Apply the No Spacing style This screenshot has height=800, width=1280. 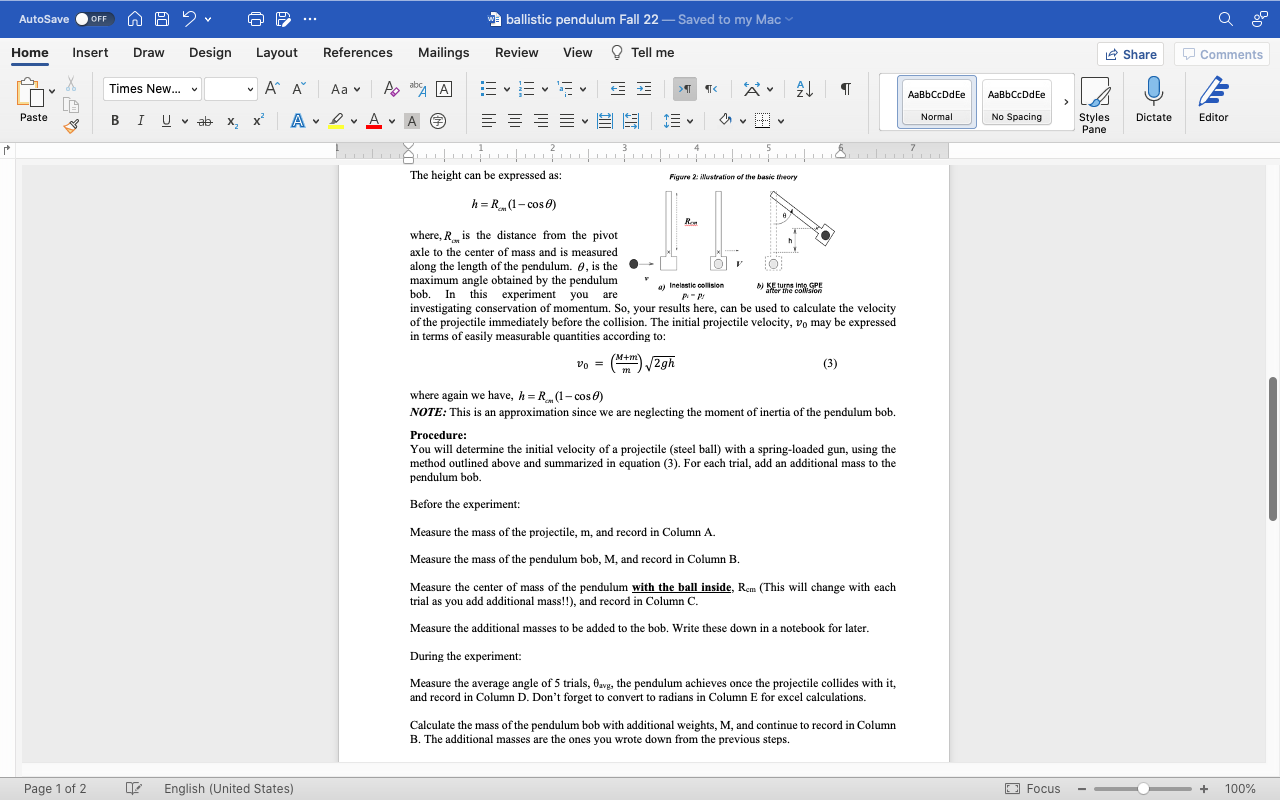click(x=1017, y=102)
